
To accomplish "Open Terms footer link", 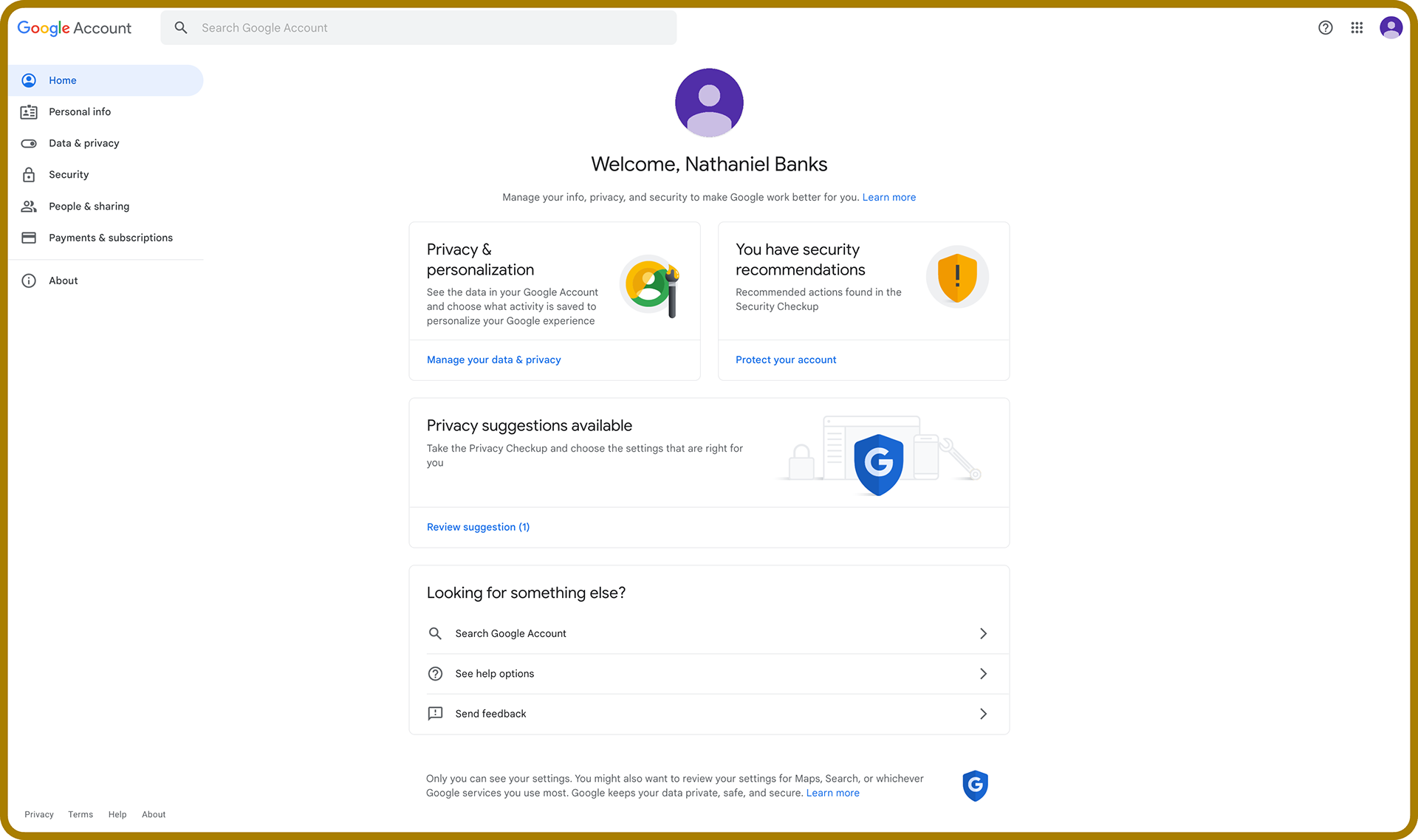I will pos(81,815).
